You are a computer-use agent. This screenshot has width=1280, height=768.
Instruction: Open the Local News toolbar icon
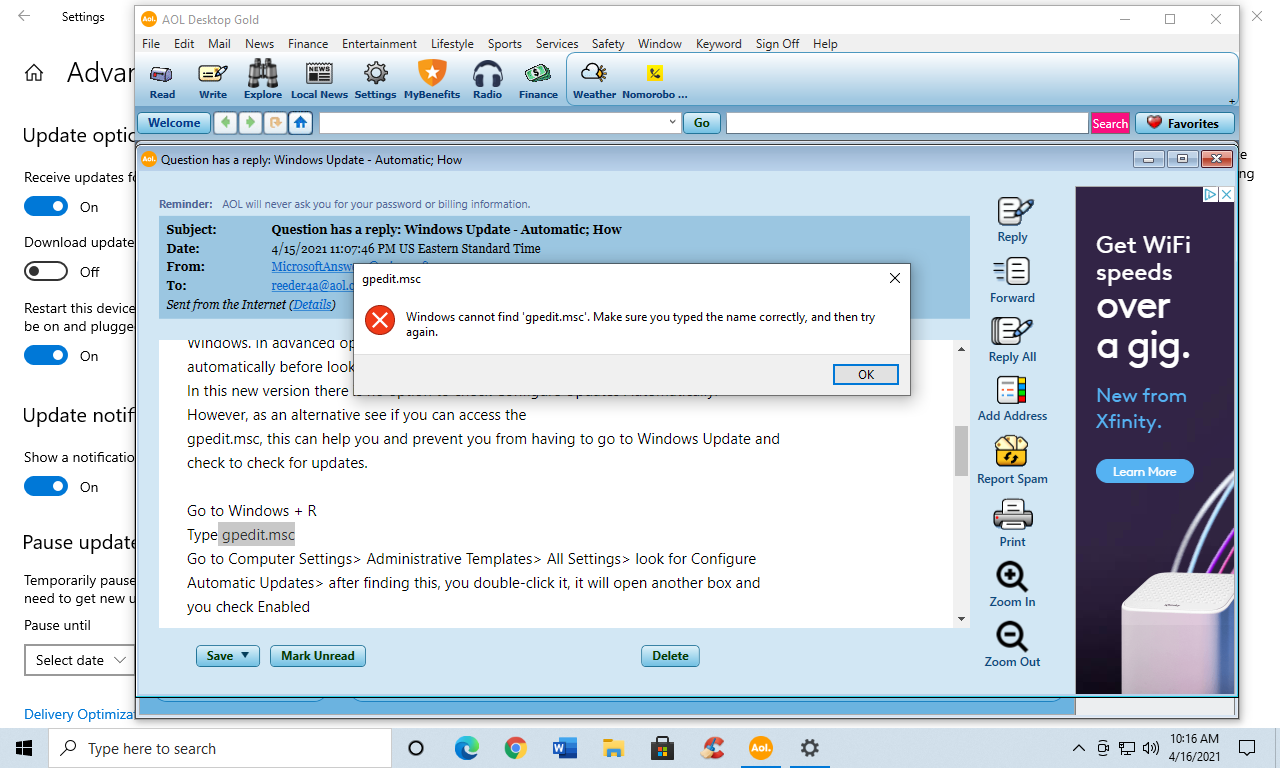click(x=319, y=80)
